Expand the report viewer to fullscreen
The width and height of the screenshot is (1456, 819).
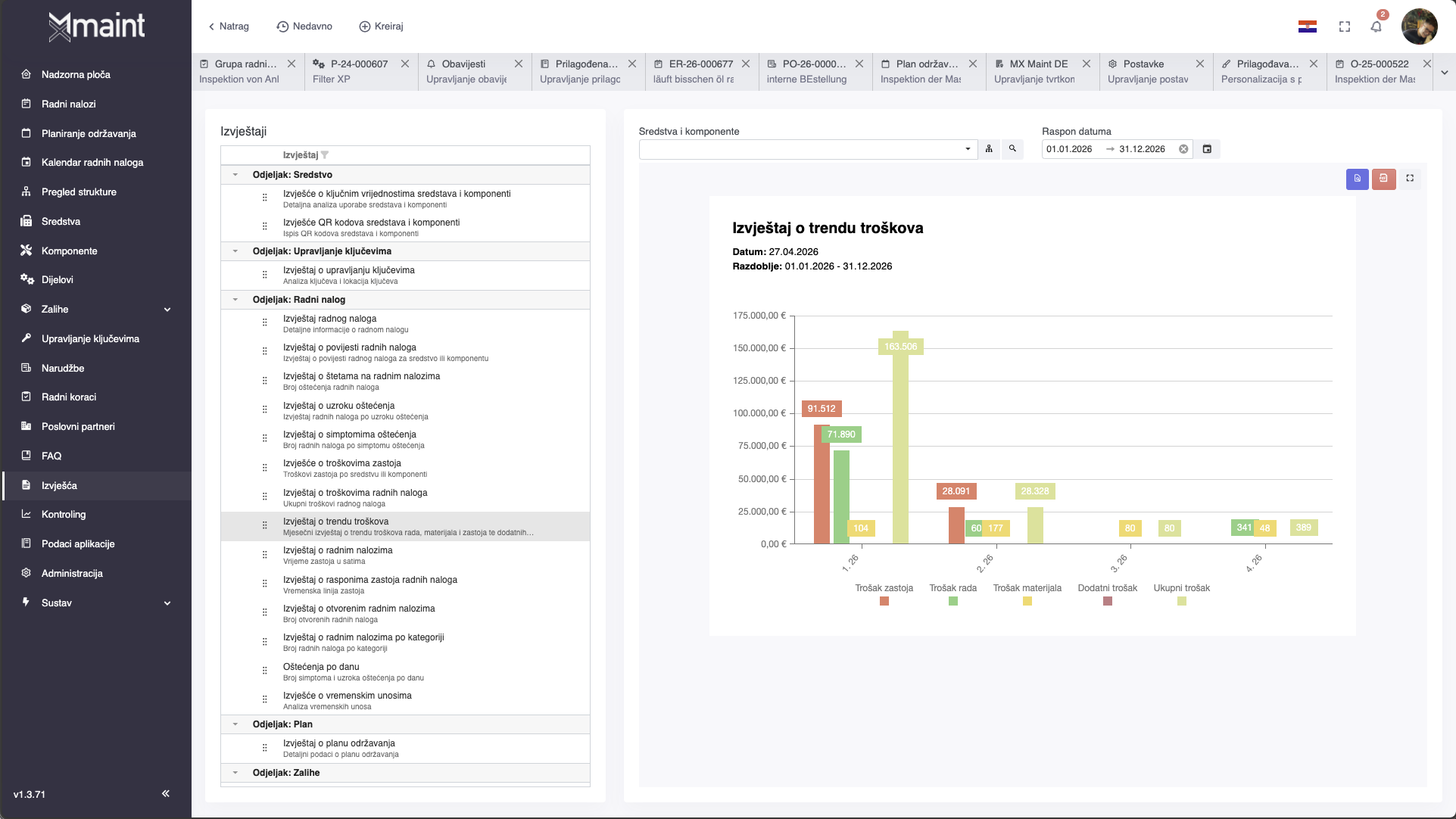pyautogui.click(x=1410, y=179)
